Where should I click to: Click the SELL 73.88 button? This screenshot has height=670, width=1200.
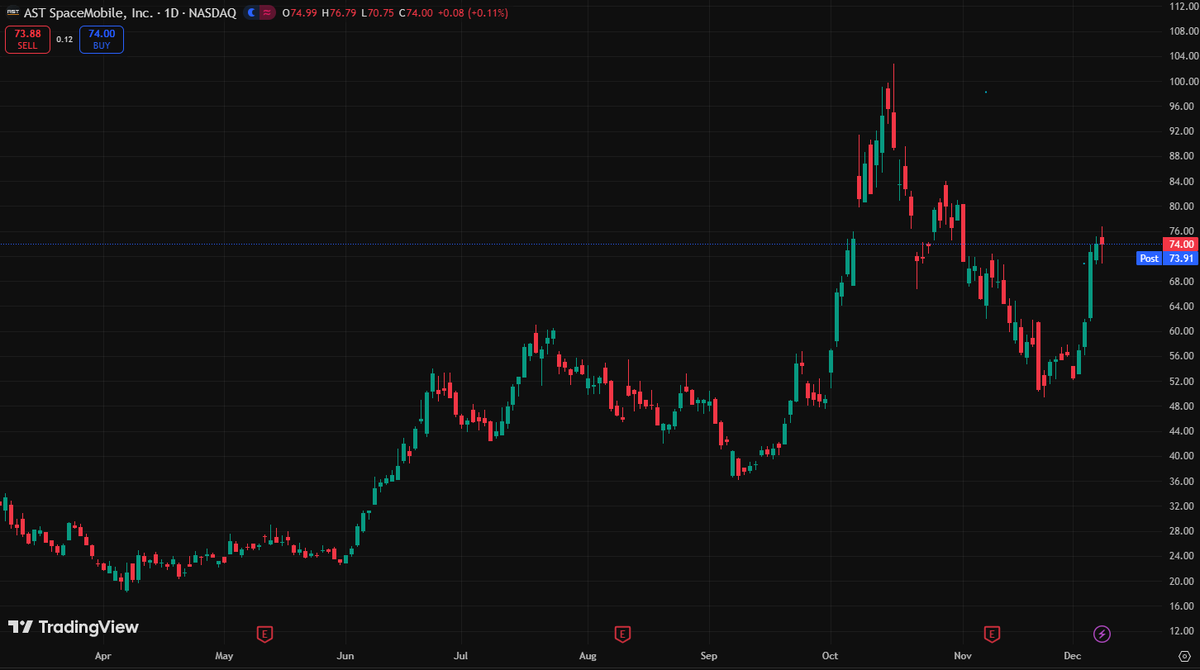pos(28,39)
